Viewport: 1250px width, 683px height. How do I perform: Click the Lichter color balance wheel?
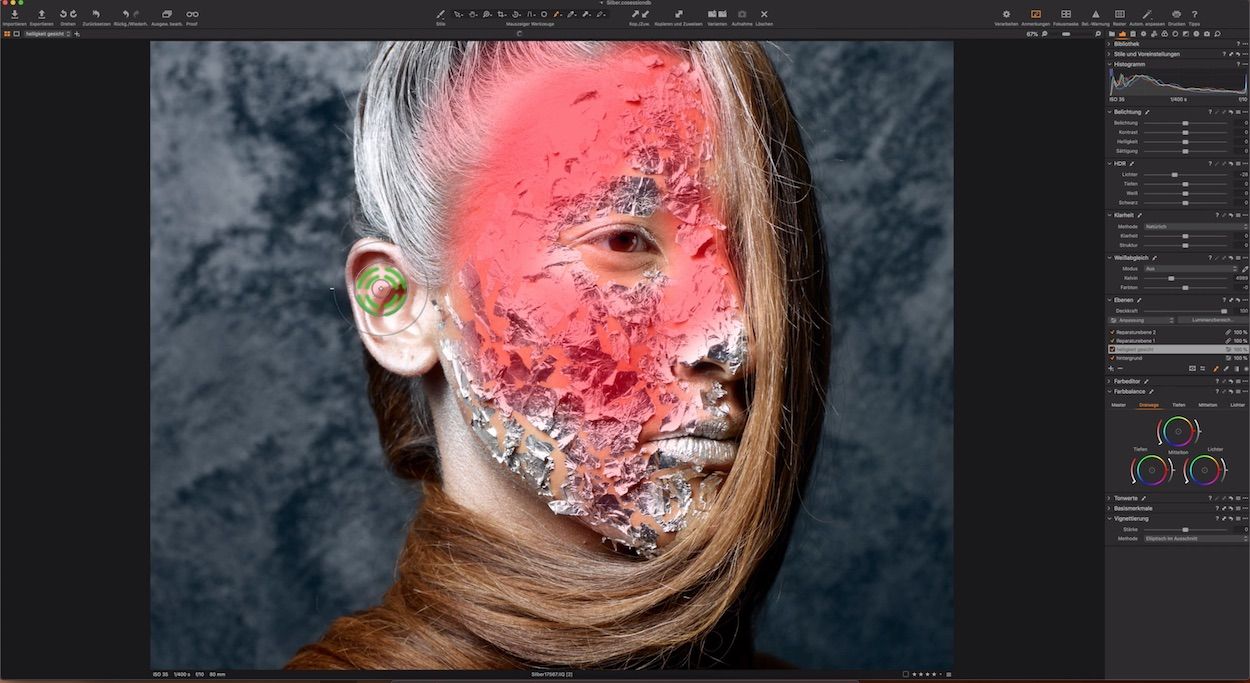click(1204, 470)
